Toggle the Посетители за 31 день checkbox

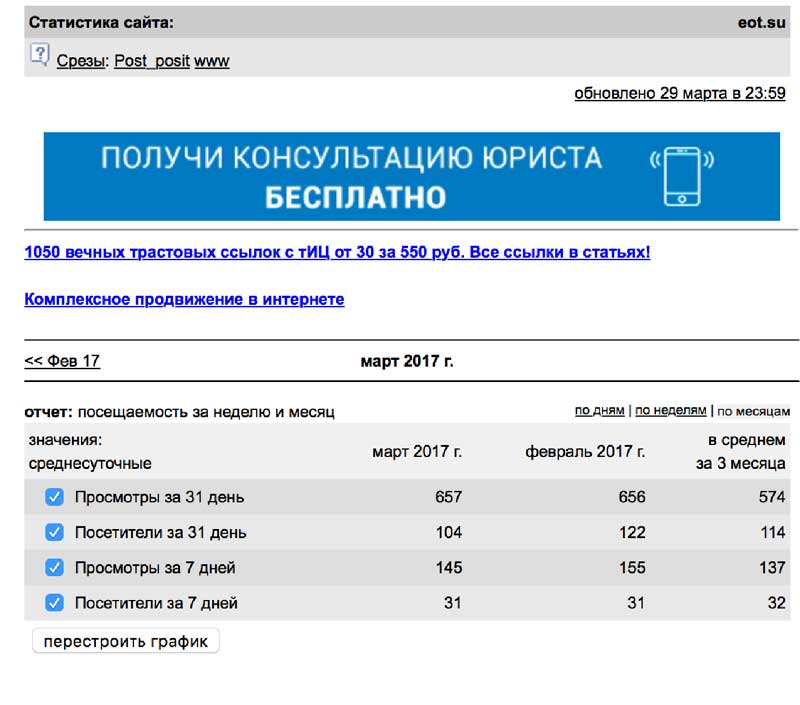tap(55, 532)
